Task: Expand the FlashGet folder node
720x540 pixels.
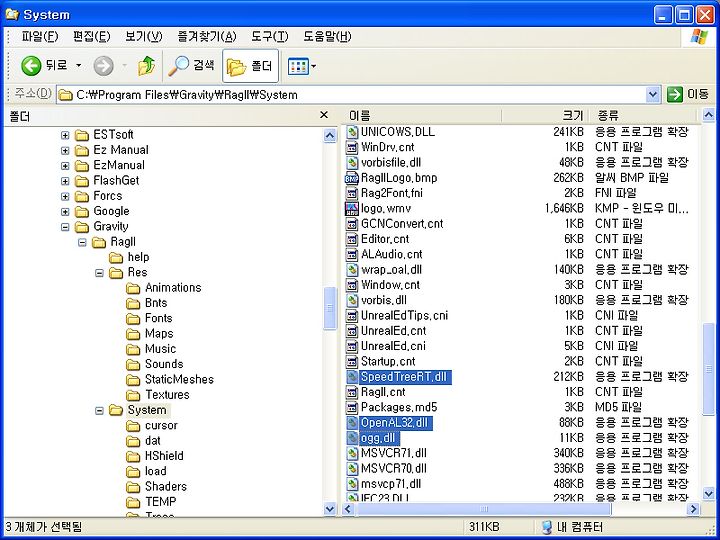Action: click(x=65, y=181)
